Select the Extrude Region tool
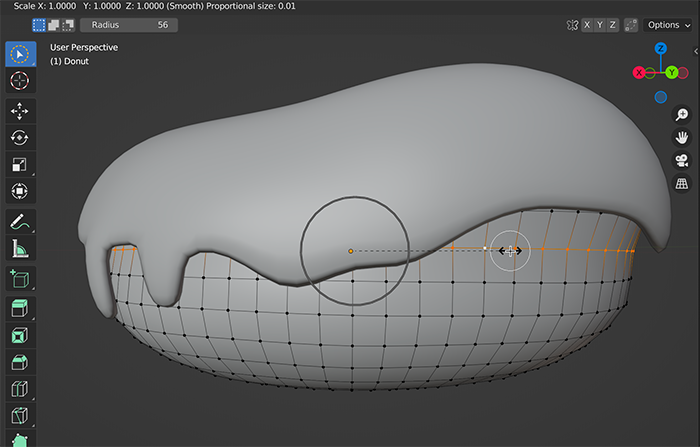This screenshot has width=700, height=447. [x=20, y=309]
